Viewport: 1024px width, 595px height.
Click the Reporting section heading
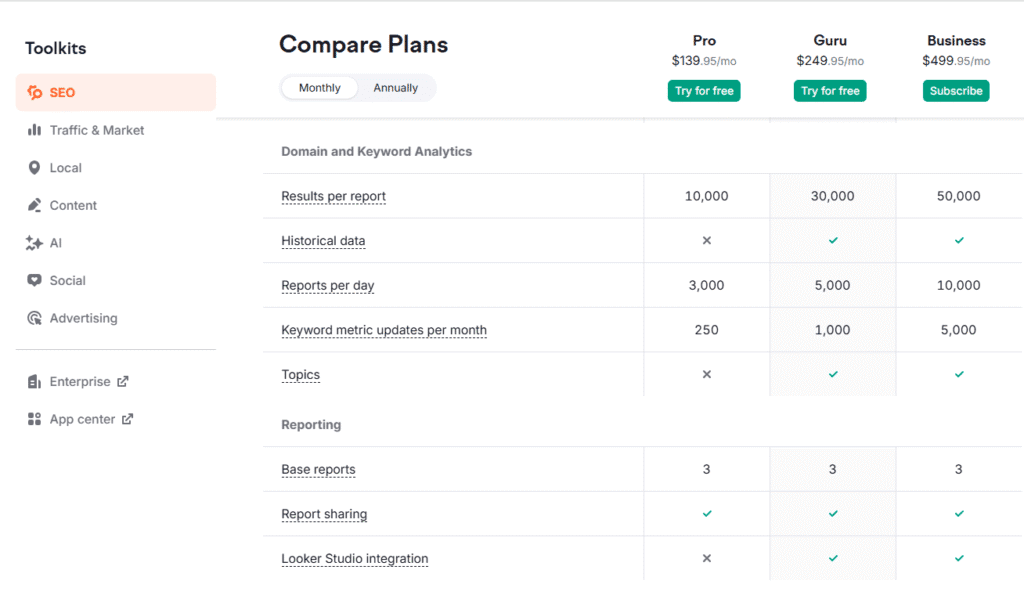[x=311, y=425]
